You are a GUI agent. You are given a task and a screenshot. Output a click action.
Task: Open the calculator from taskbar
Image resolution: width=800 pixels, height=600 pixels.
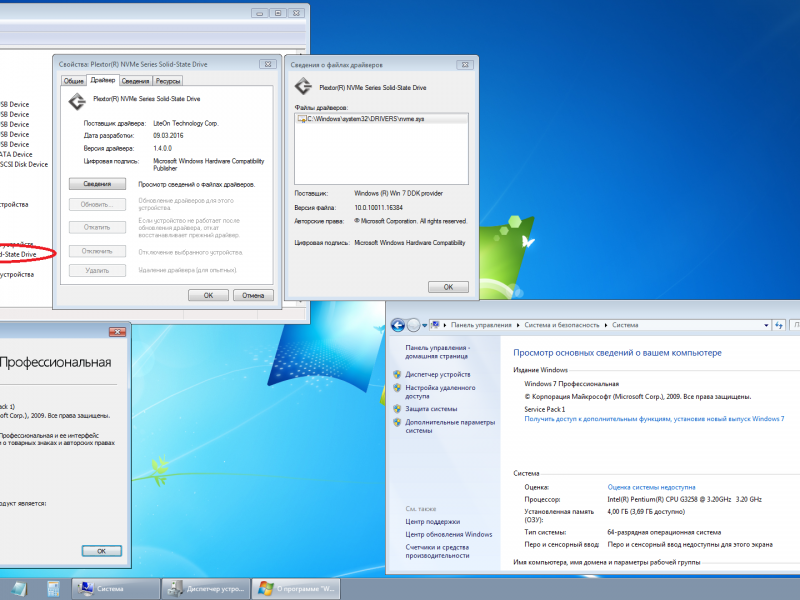point(53,589)
